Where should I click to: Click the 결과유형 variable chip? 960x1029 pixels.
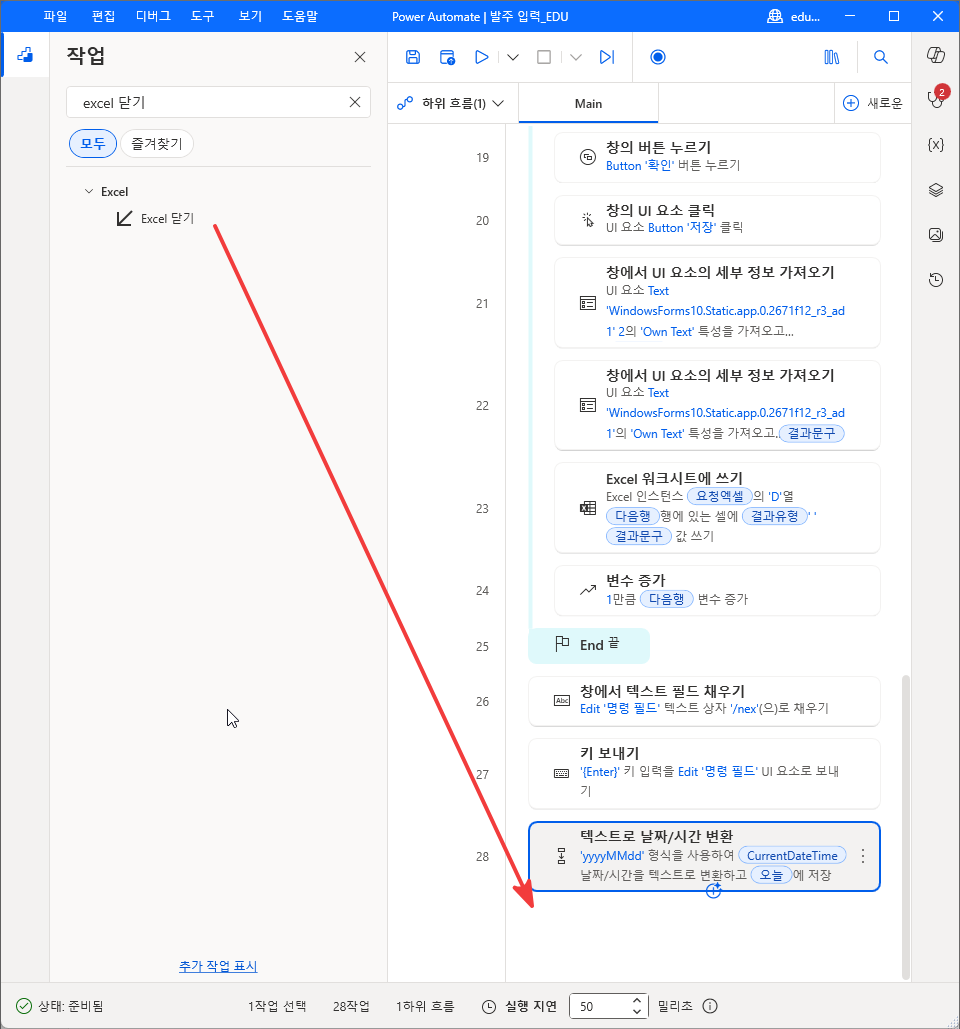click(x=774, y=516)
